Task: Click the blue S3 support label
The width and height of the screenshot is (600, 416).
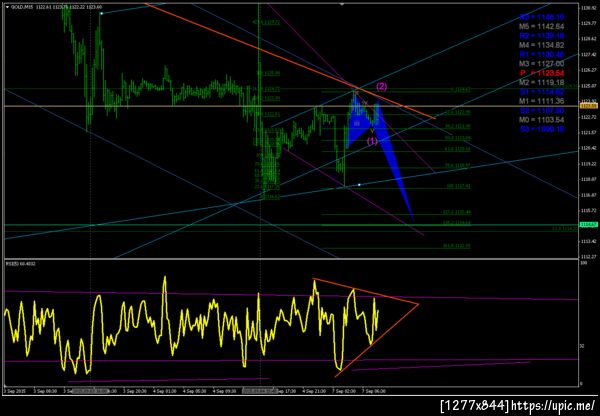Action: click(541, 129)
